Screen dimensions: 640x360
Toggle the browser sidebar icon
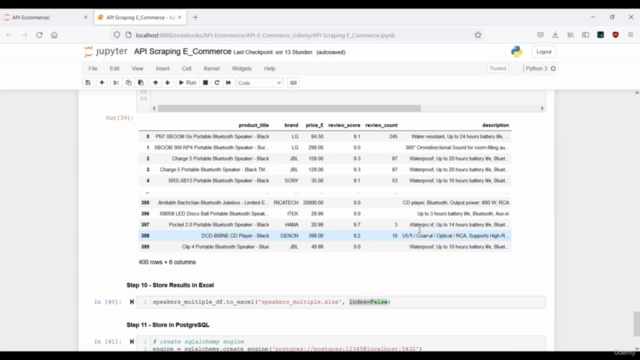[x=585, y=35]
